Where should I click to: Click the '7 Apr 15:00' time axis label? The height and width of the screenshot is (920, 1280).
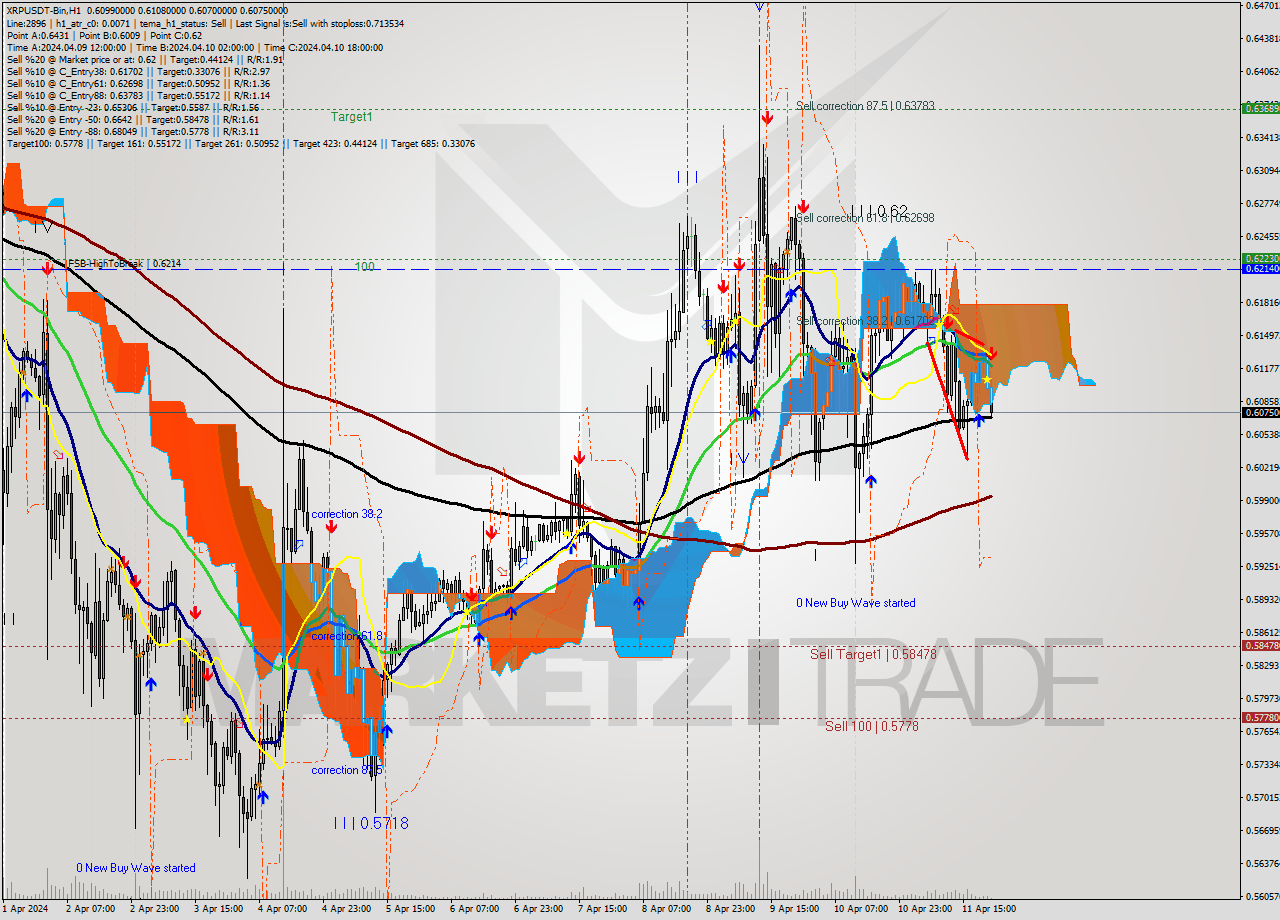click(602, 909)
